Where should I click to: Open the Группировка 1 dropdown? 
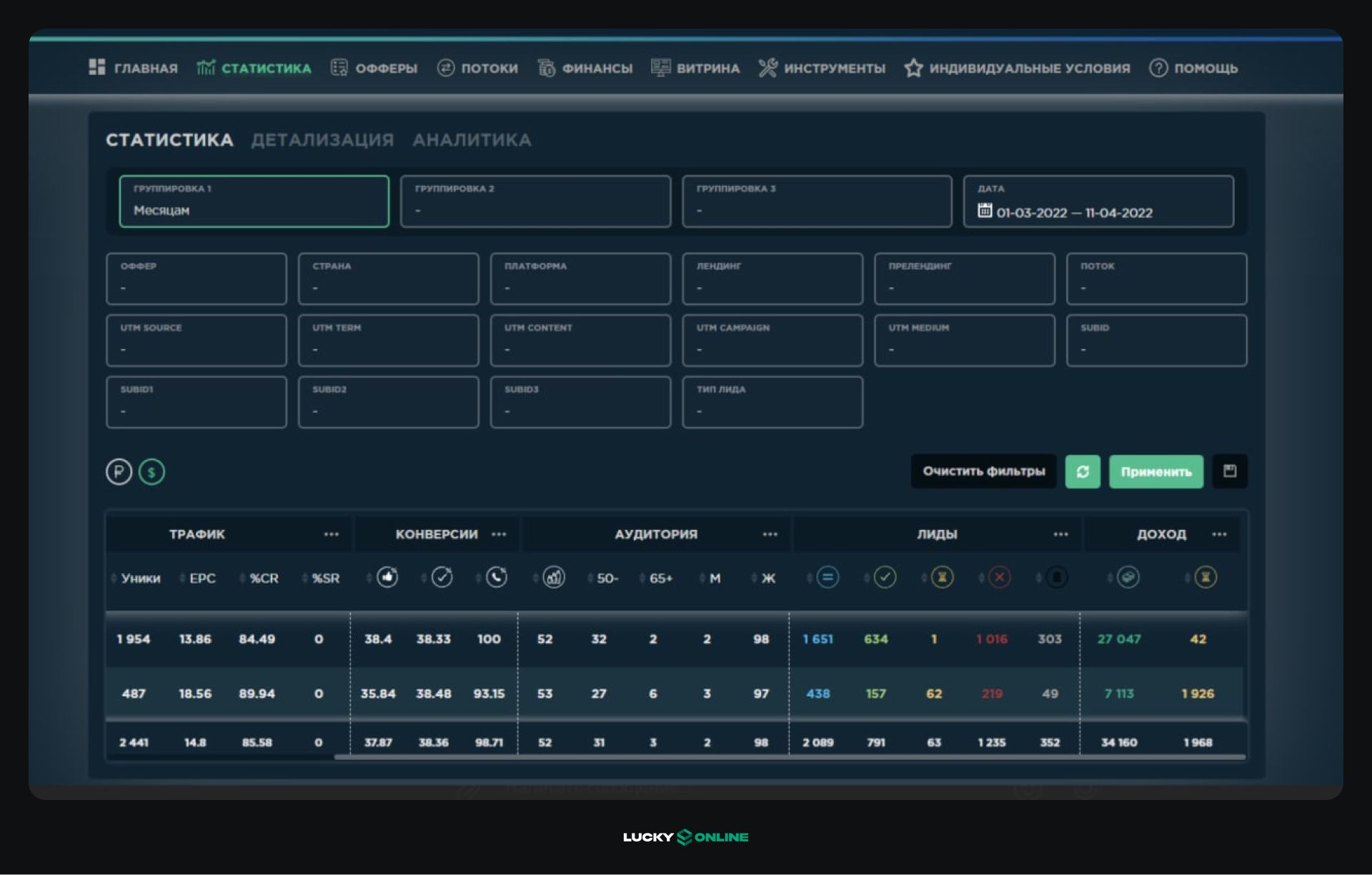click(254, 201)
